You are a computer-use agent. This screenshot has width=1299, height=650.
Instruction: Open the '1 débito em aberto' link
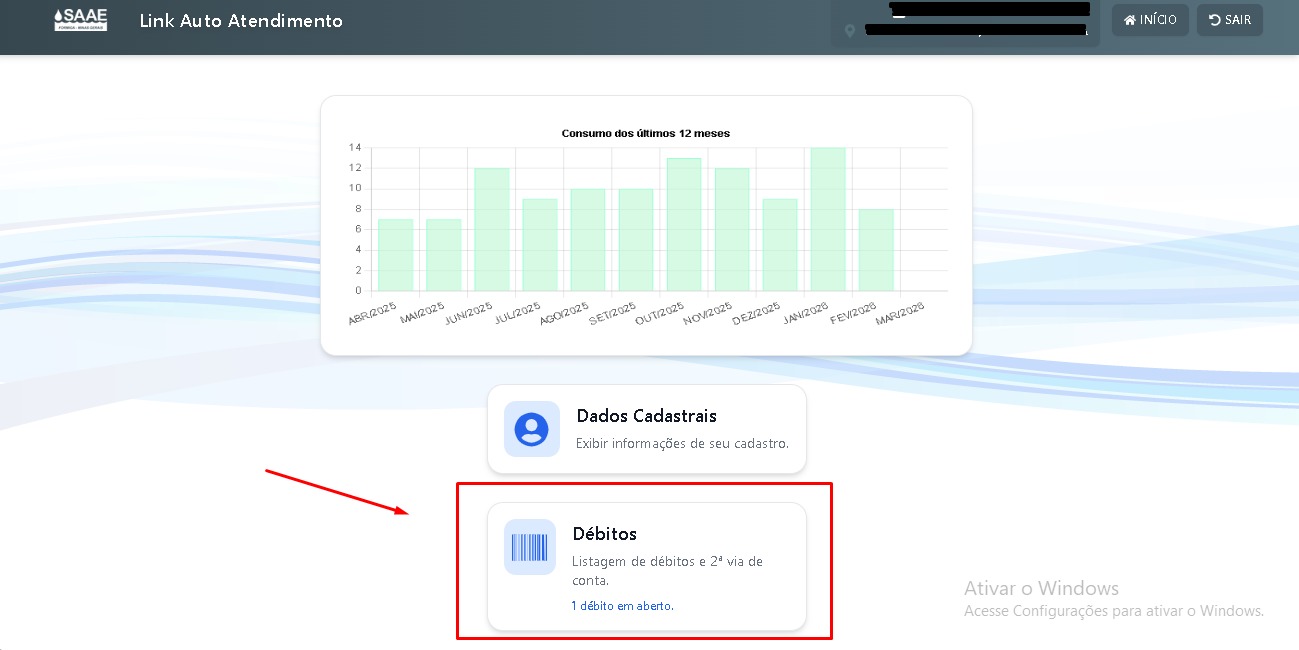tap(622, 606)
